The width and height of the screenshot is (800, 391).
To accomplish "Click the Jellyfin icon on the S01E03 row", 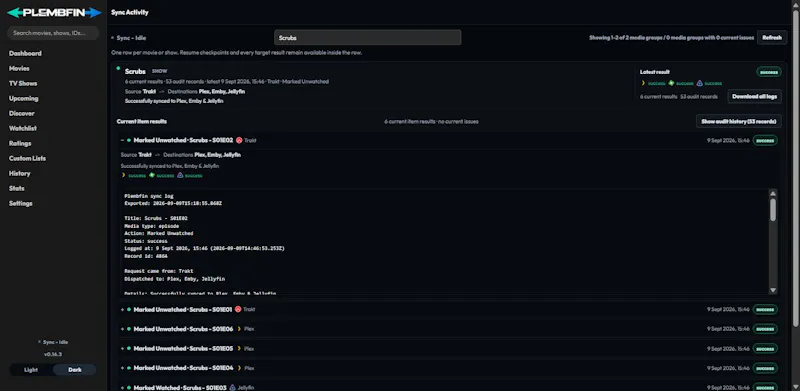I will tap(233, 387).
